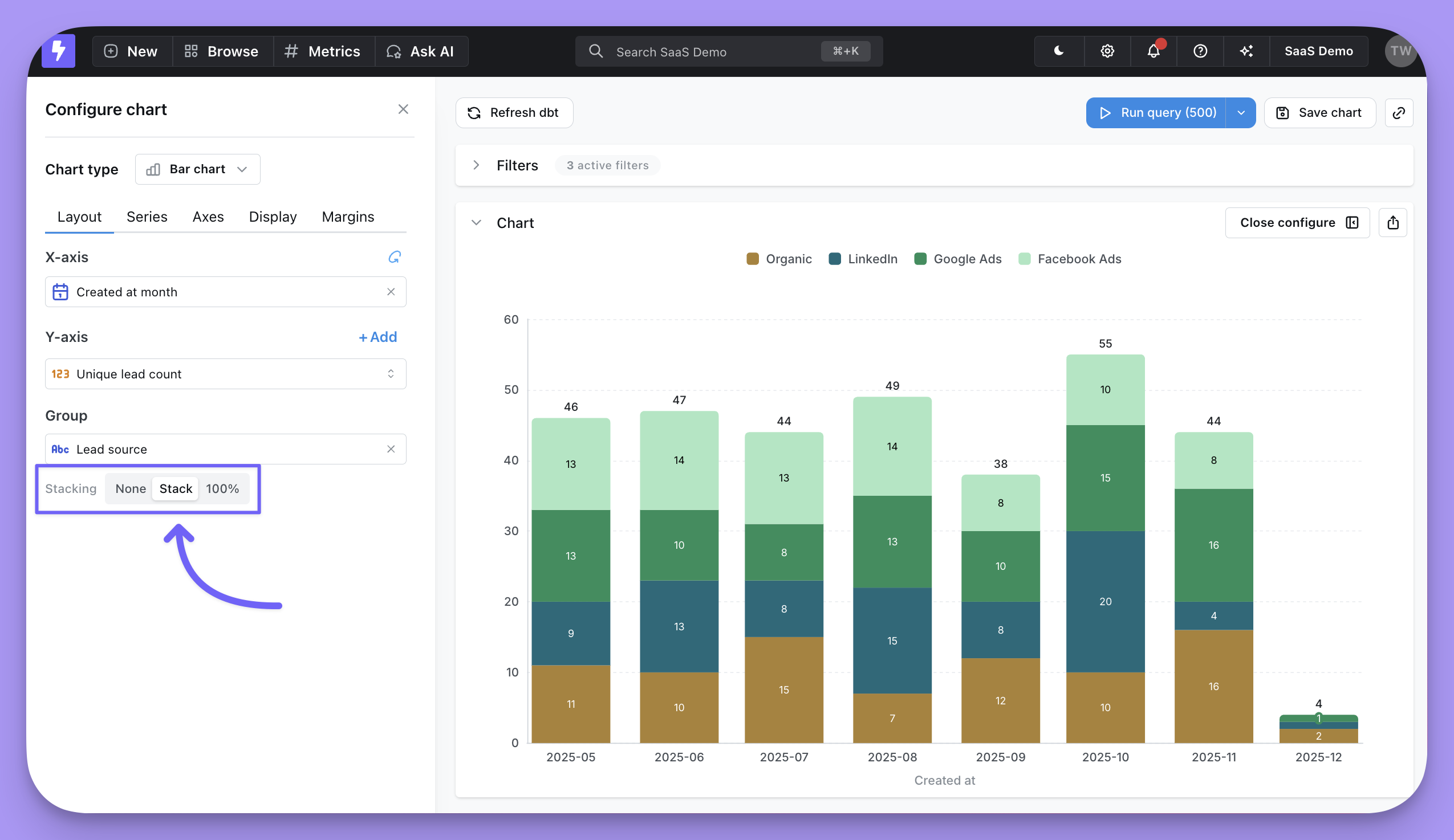Click the Abc icon in Group field
Screen dimensions: 1454x840
point(60,449)
